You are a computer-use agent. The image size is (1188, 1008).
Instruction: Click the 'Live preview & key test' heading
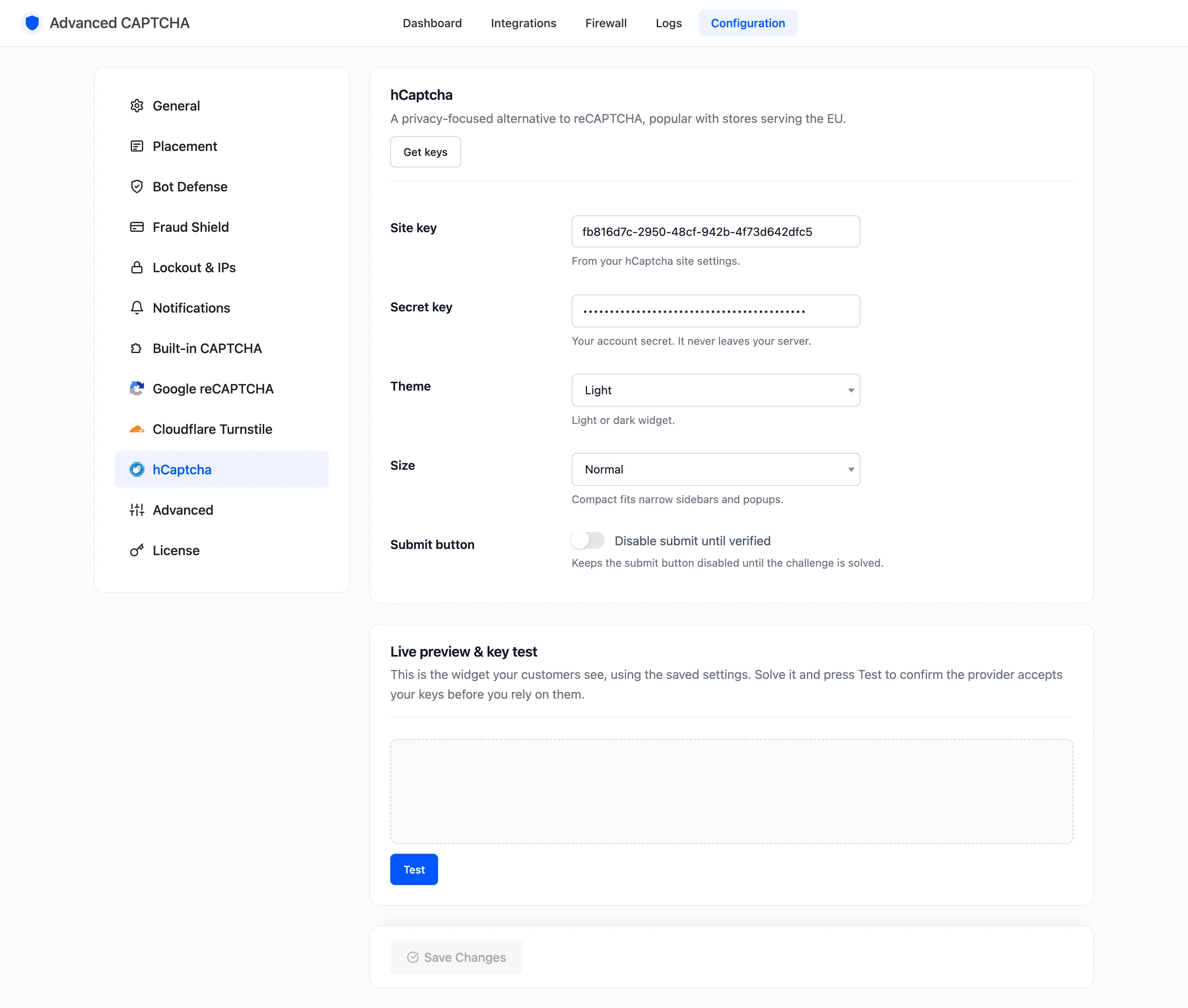tap(463, 652)
